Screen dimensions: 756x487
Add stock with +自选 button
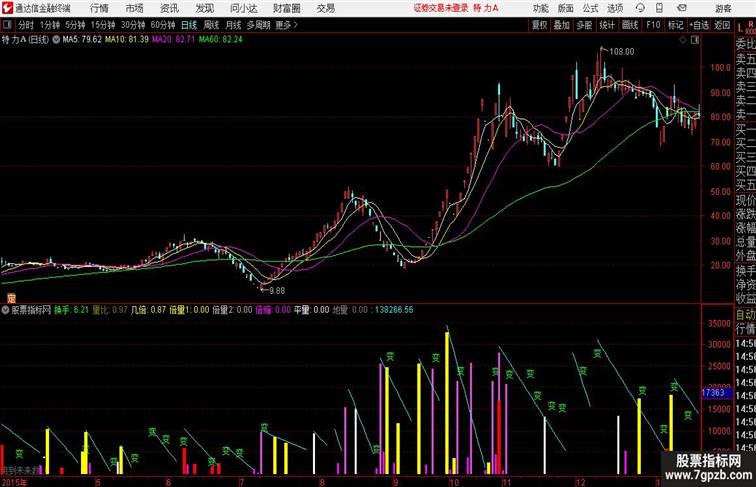pyautogui.click(x=699, y=25)
